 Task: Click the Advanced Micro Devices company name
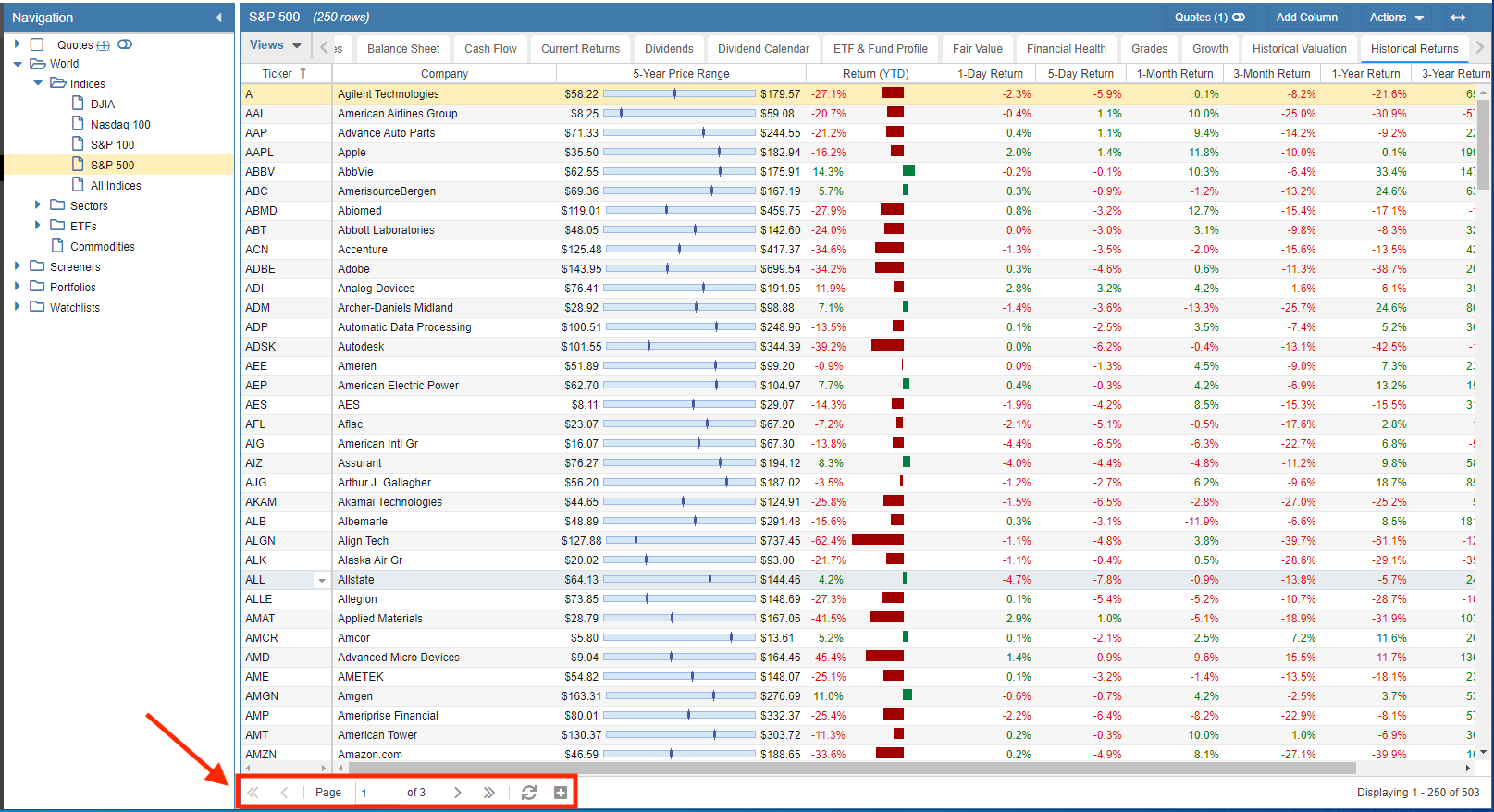(x=399, y=658)
